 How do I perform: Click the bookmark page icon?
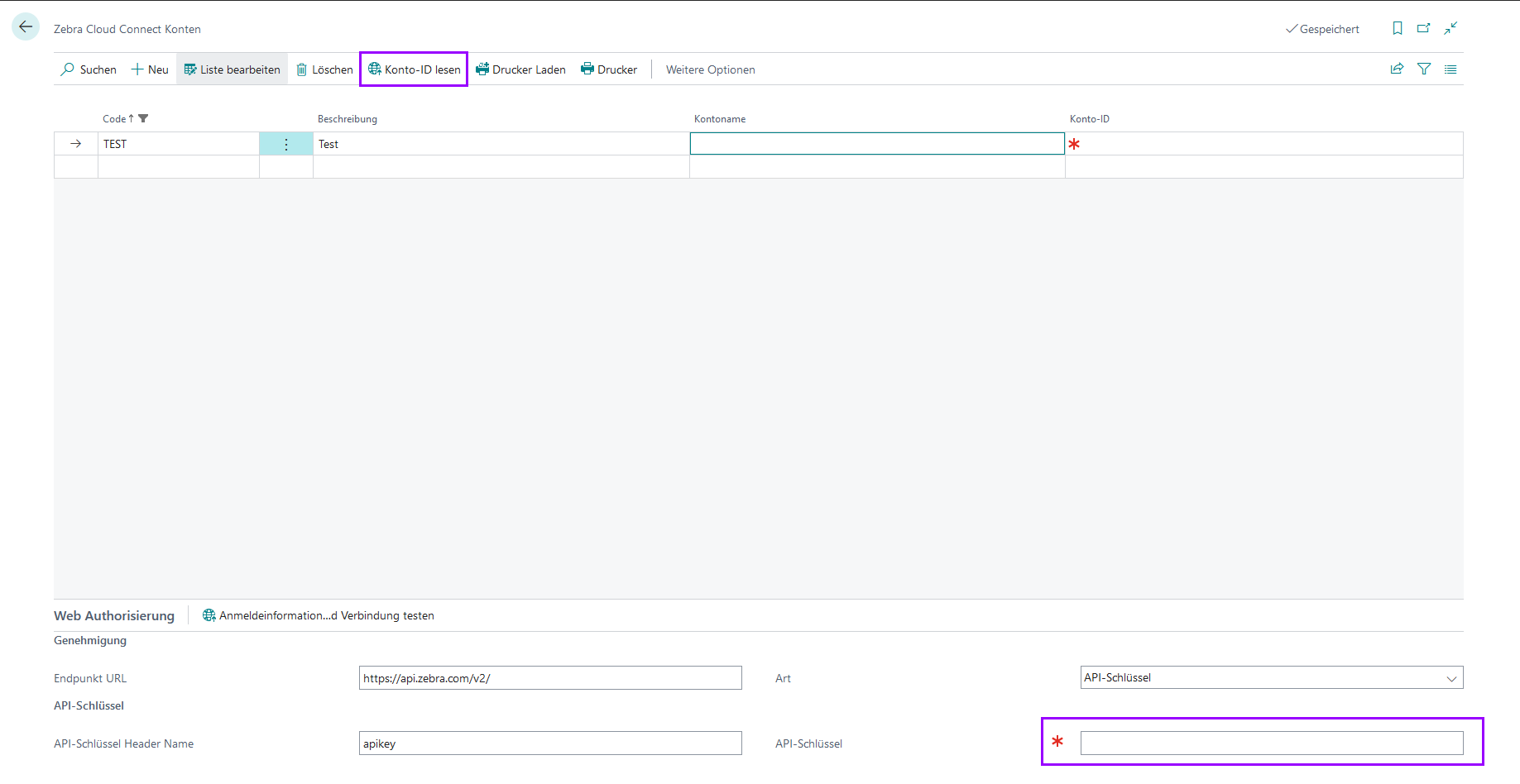1398,28
